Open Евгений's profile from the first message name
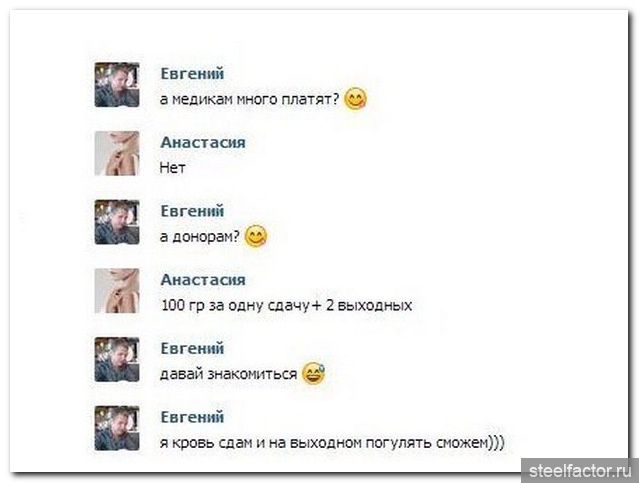 tap(192, 74)
